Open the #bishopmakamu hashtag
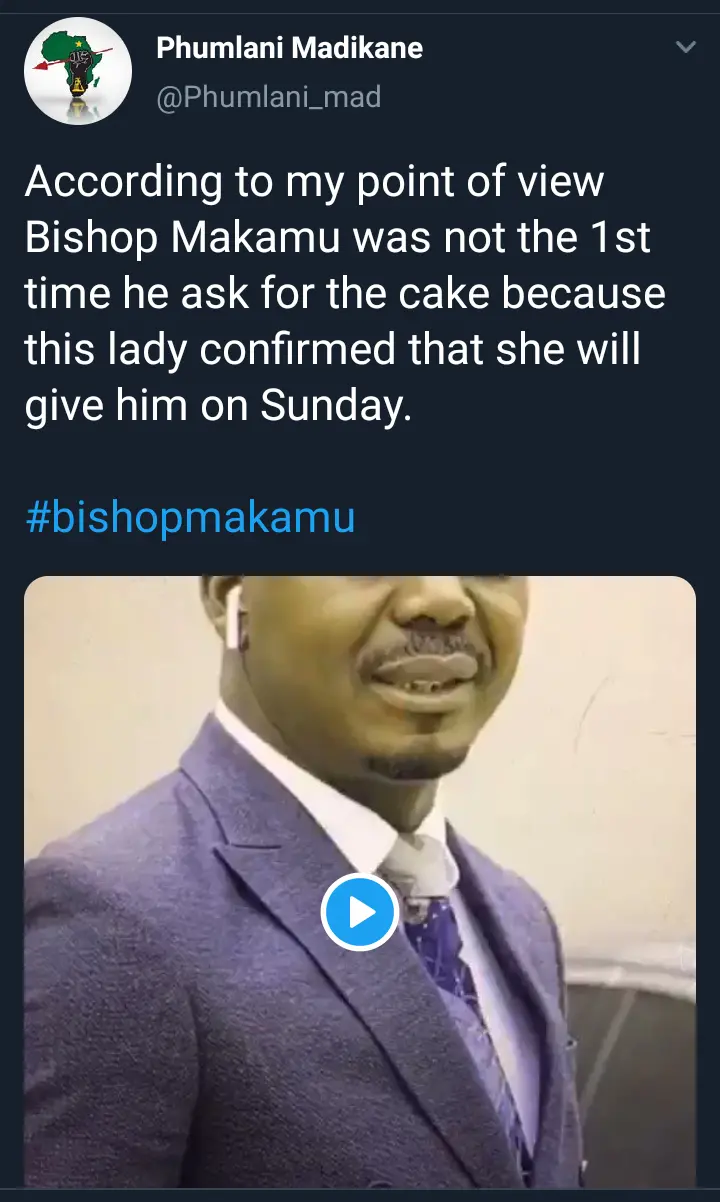Screen dimensions: 720x1202 click(x=189, y=519)
